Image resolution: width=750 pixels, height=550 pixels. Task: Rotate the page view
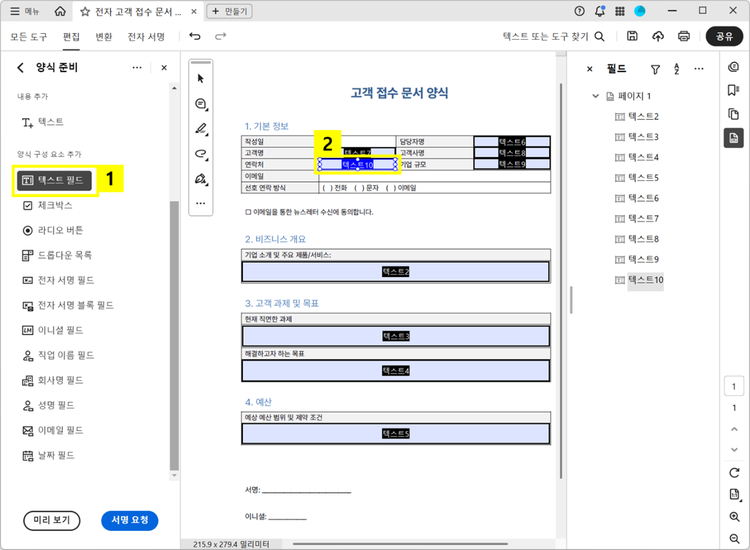pyautogui.click(x=734, y=473)
